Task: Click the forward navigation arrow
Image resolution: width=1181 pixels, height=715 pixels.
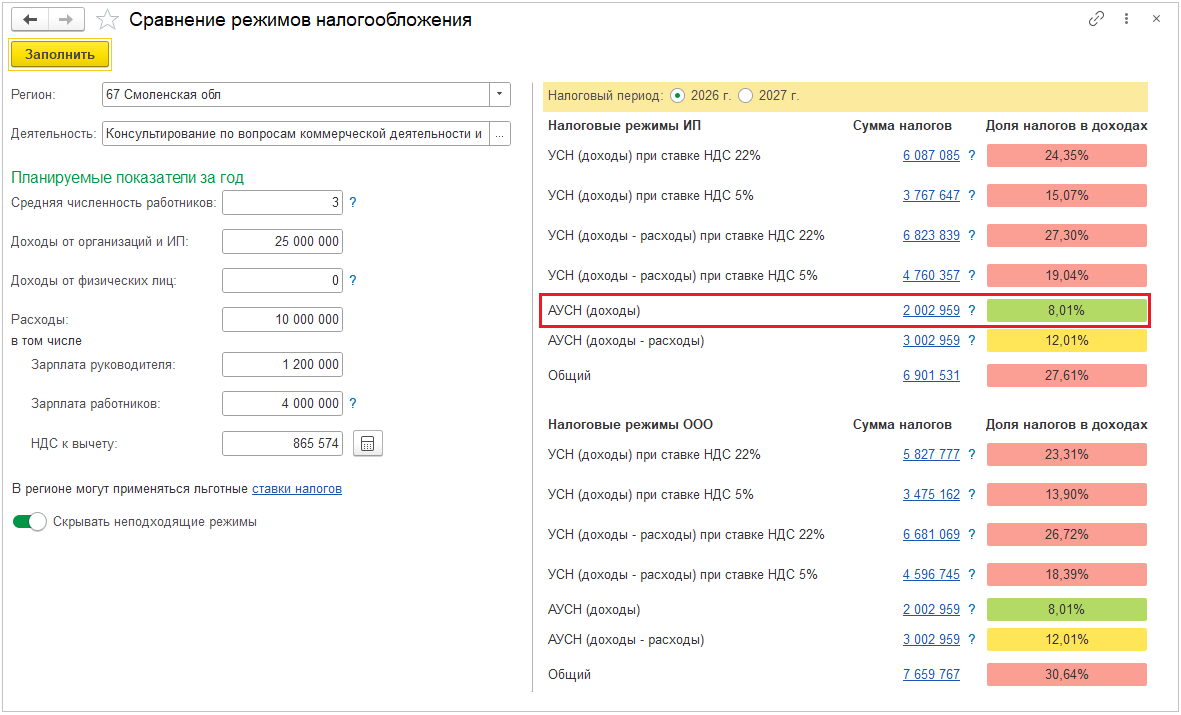Action: [67, 20]
